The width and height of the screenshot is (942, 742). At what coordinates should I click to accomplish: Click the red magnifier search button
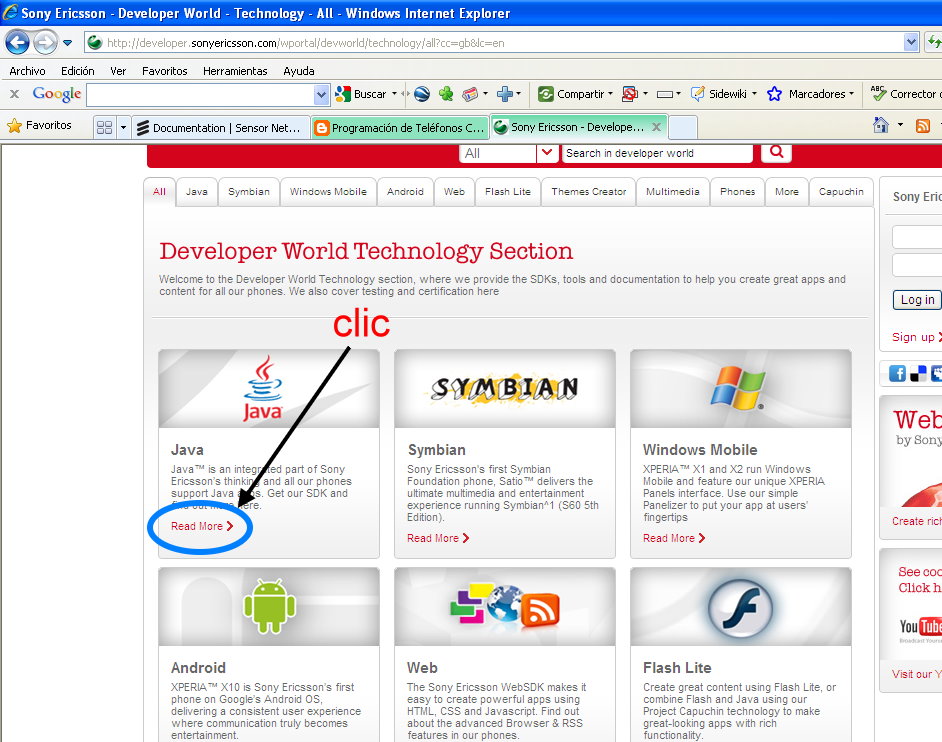click(x=776, y=152)
